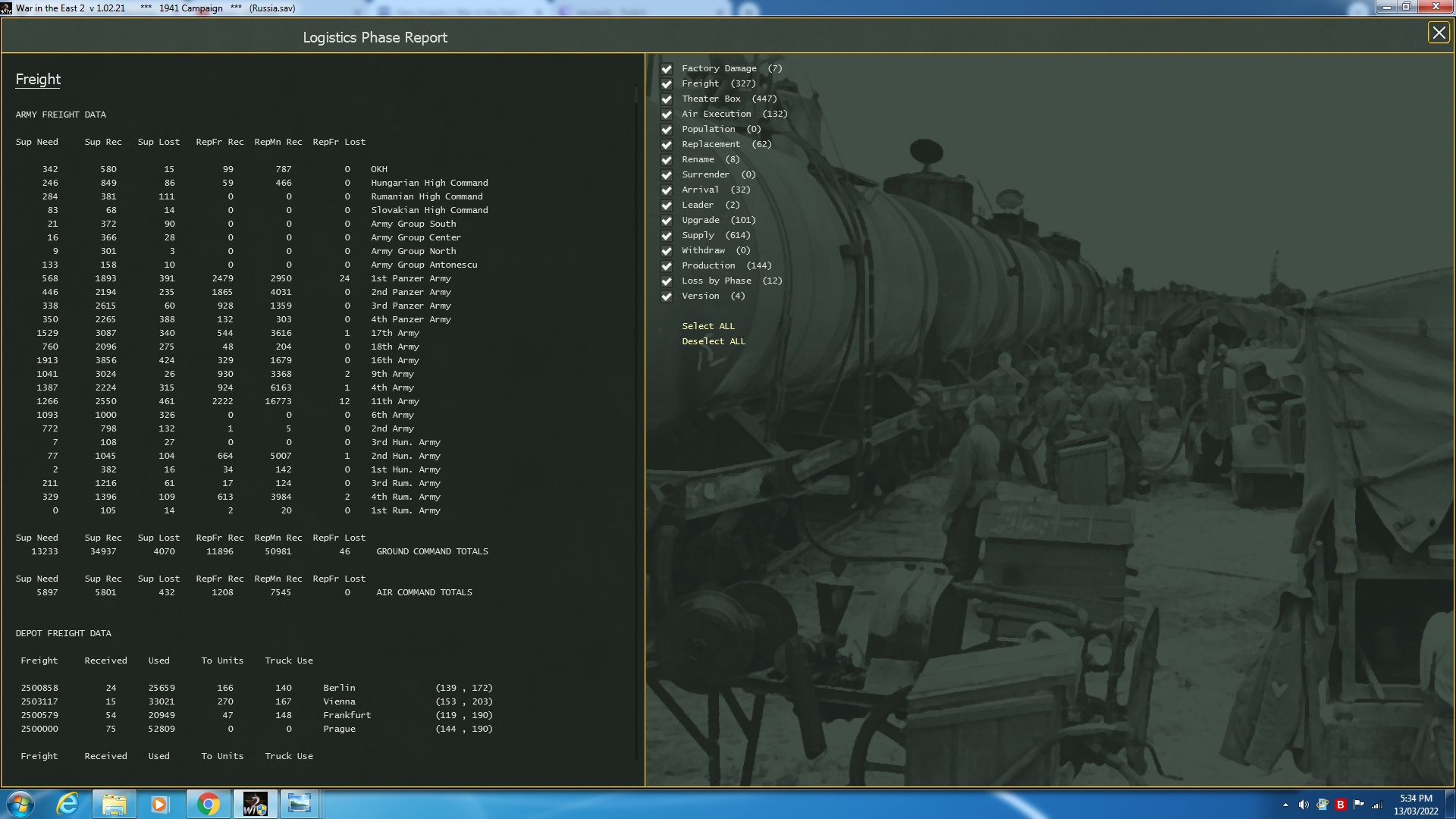
Task: Select the Frankfurt depot row
Action: [256, 715]
